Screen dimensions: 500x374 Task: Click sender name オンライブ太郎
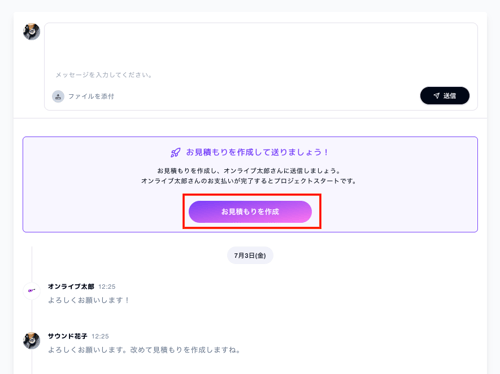click(71, 286)
